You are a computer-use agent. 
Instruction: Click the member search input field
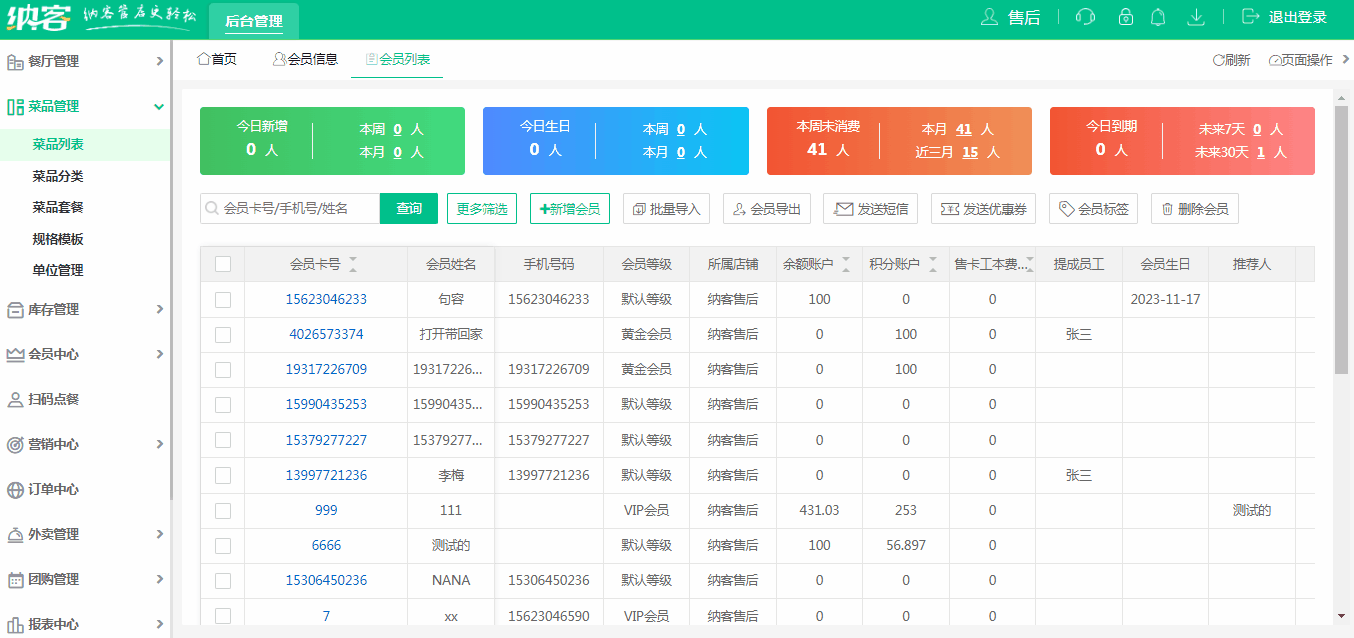[288, 208]
